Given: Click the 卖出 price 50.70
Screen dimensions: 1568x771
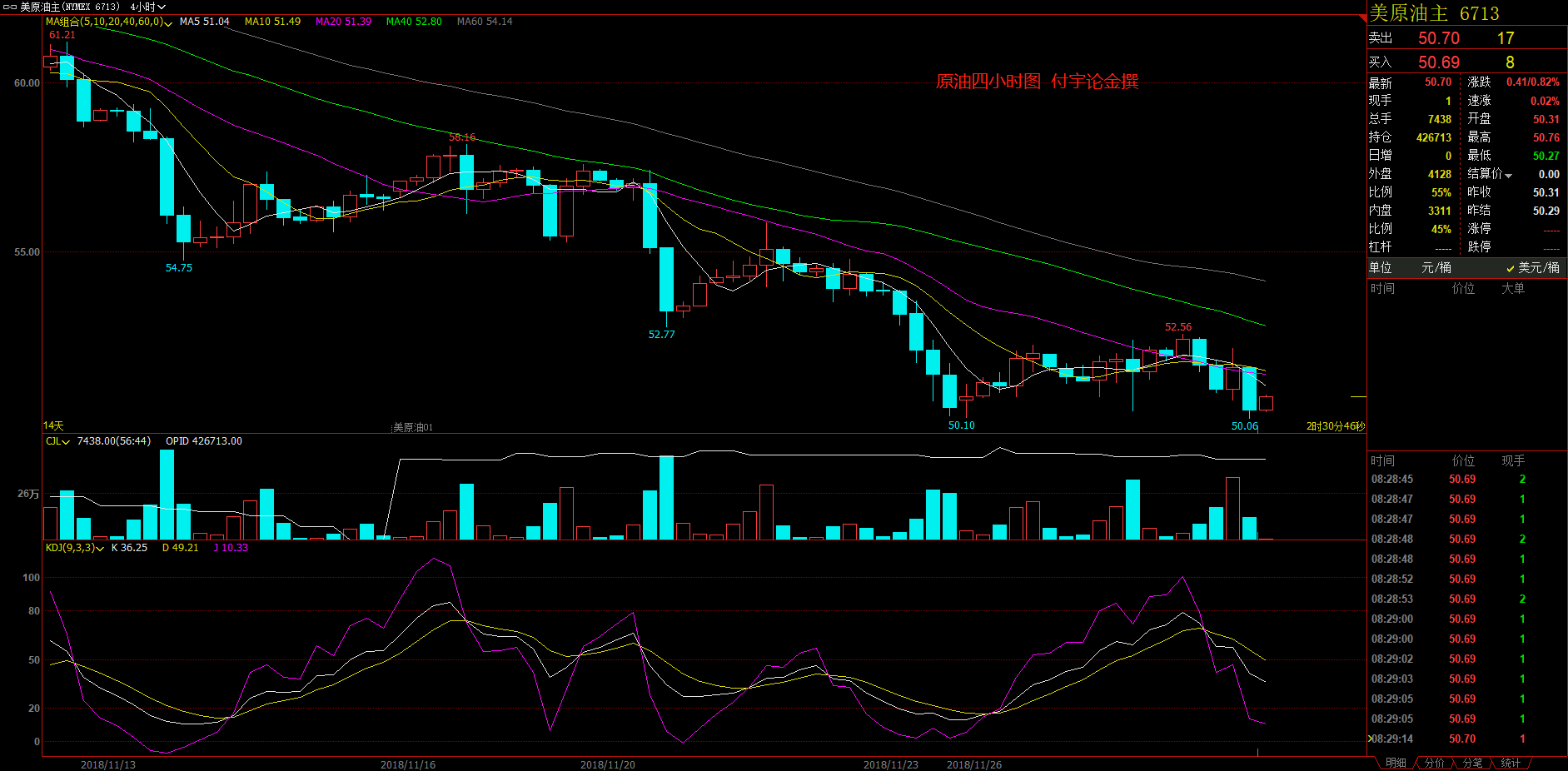Looking at the screenshot, I should [x=1439, y=38].
